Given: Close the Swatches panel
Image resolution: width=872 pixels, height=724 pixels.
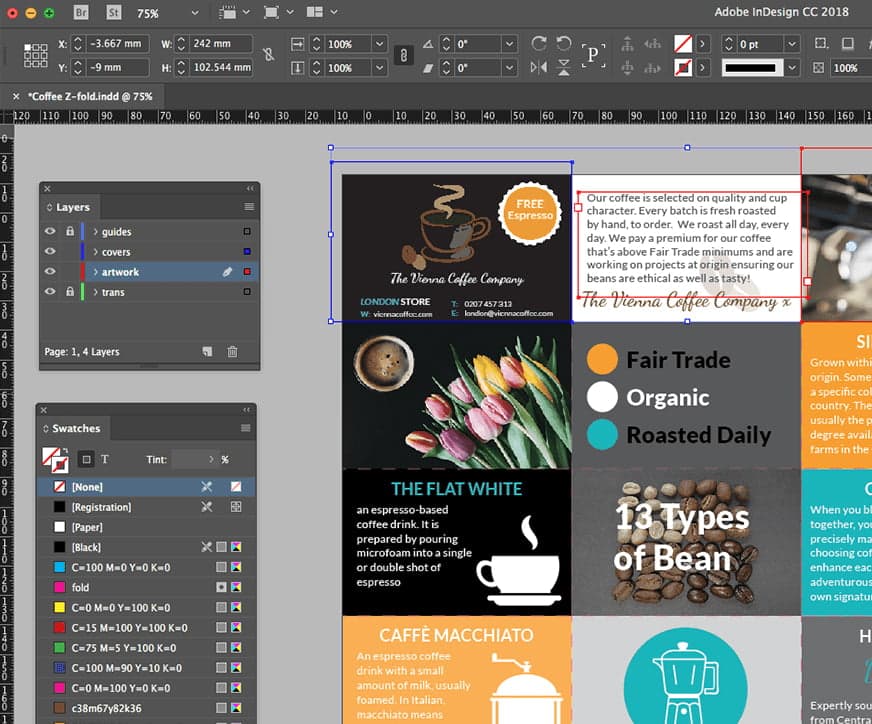Looking at the screenshot, I should (x=44, y=410).
